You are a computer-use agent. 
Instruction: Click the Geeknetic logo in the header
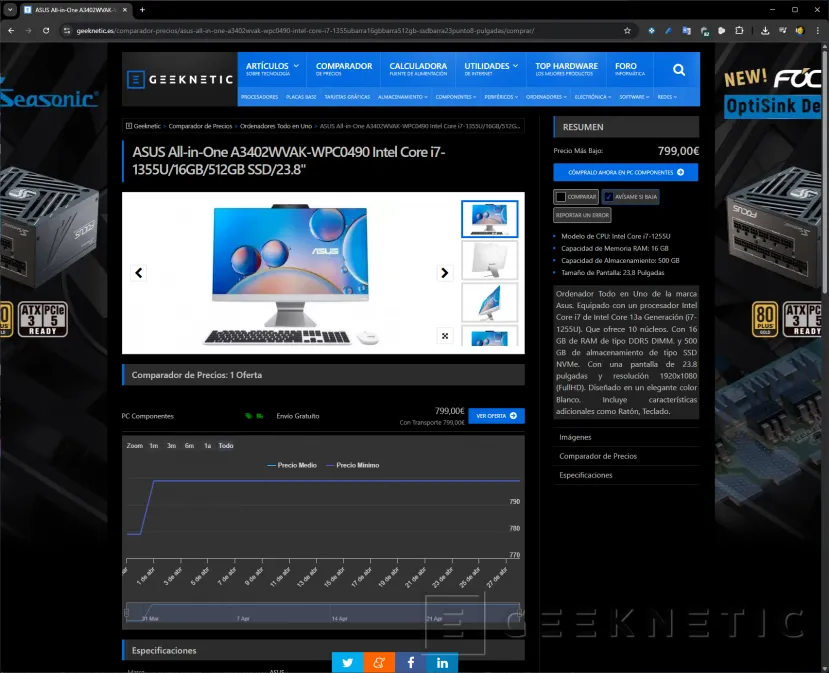[180, 79]
